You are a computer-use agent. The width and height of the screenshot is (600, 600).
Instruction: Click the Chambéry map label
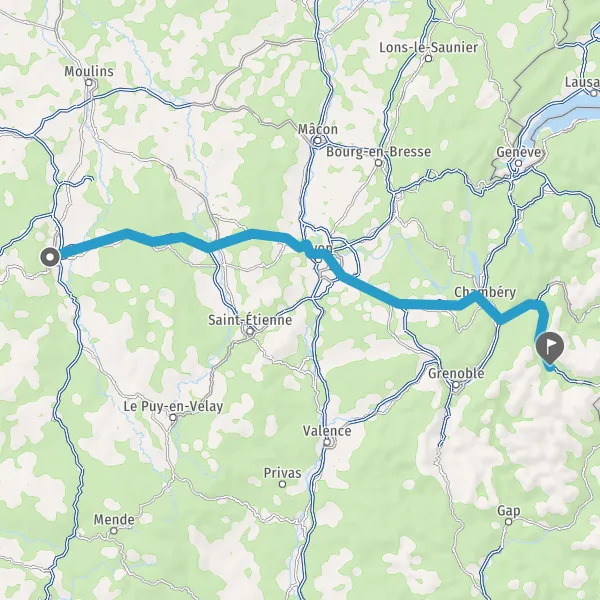[485, 292]
